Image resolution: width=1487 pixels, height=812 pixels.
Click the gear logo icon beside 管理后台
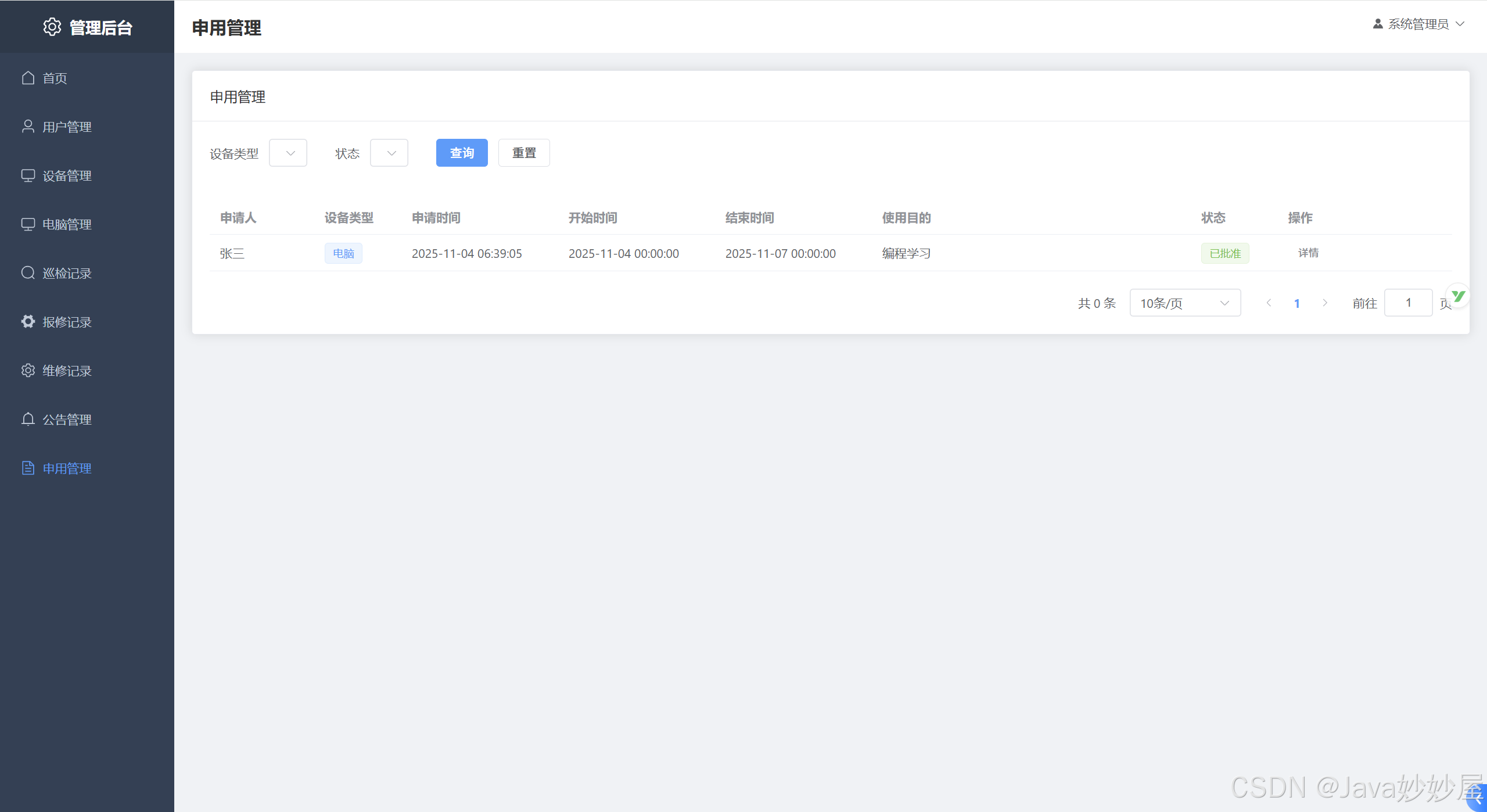[x=52, y=27]
